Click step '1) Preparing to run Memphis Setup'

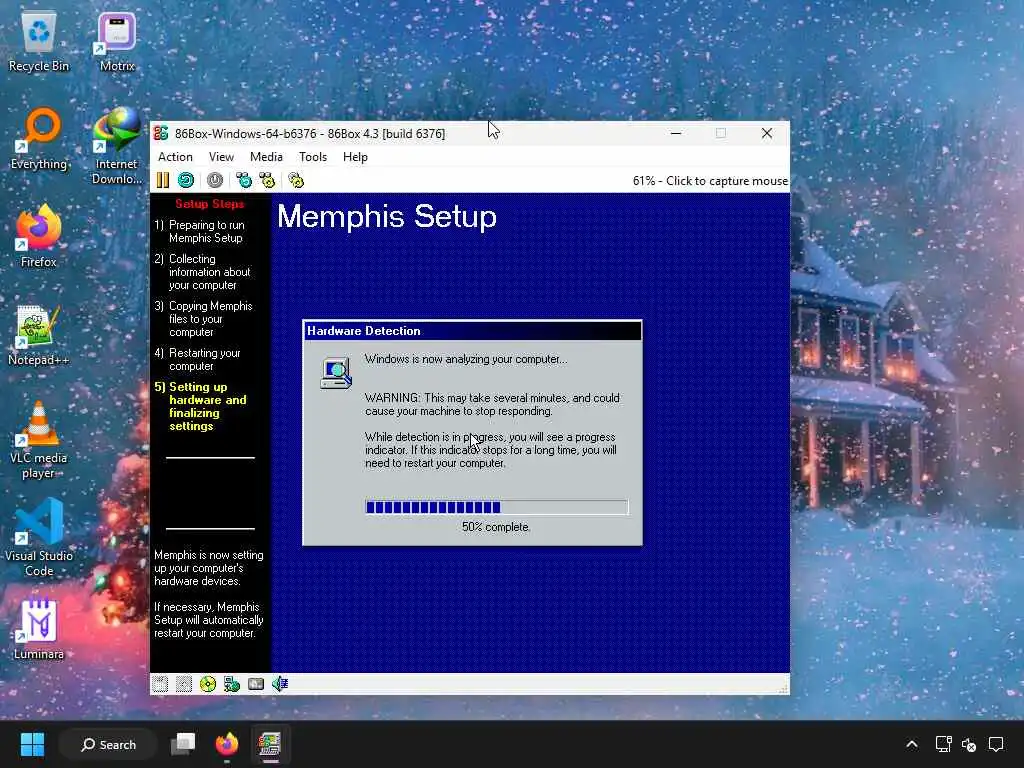[200, 232]
